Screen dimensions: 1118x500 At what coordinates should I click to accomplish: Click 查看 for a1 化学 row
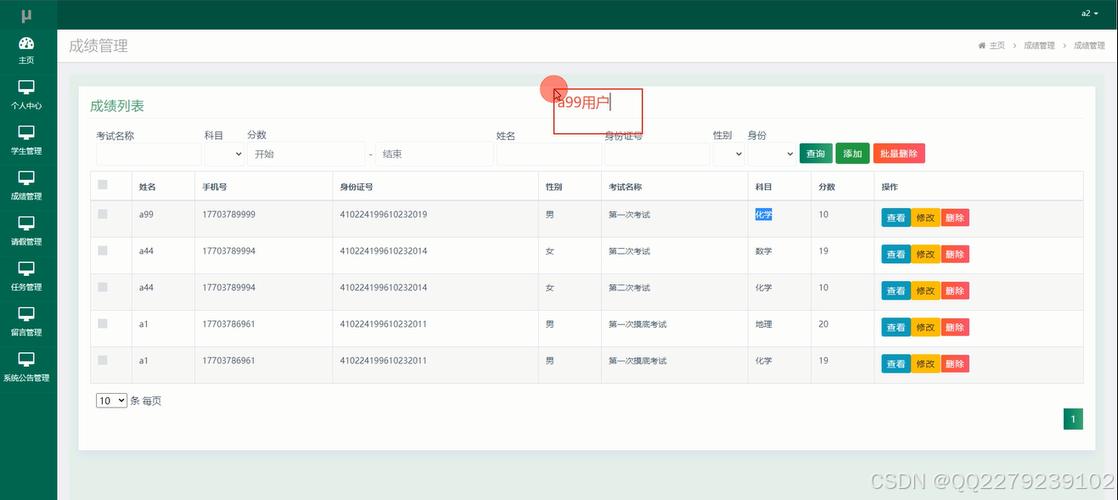(x=896, y=364)
